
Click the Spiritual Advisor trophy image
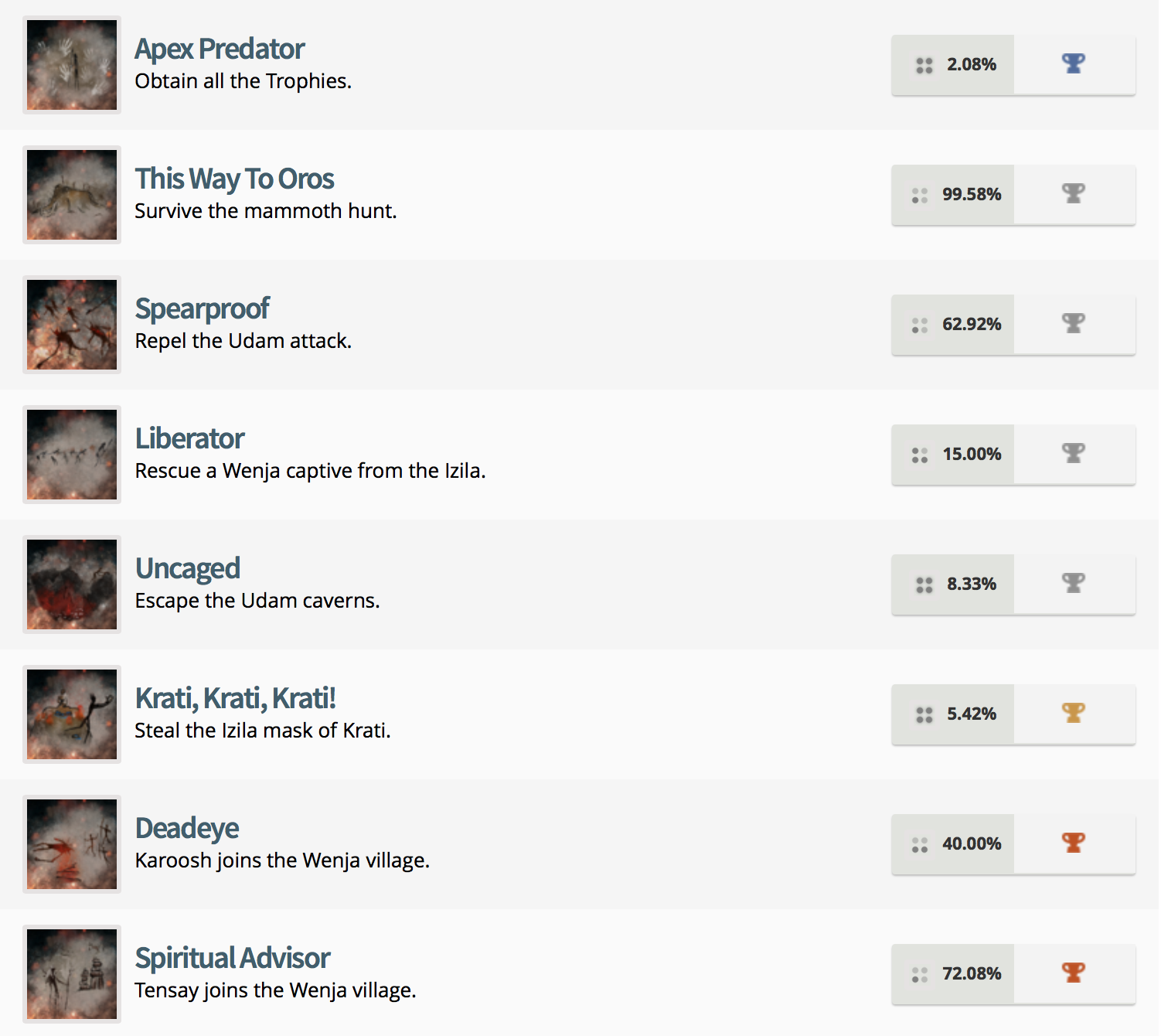[x=71, y=973]
